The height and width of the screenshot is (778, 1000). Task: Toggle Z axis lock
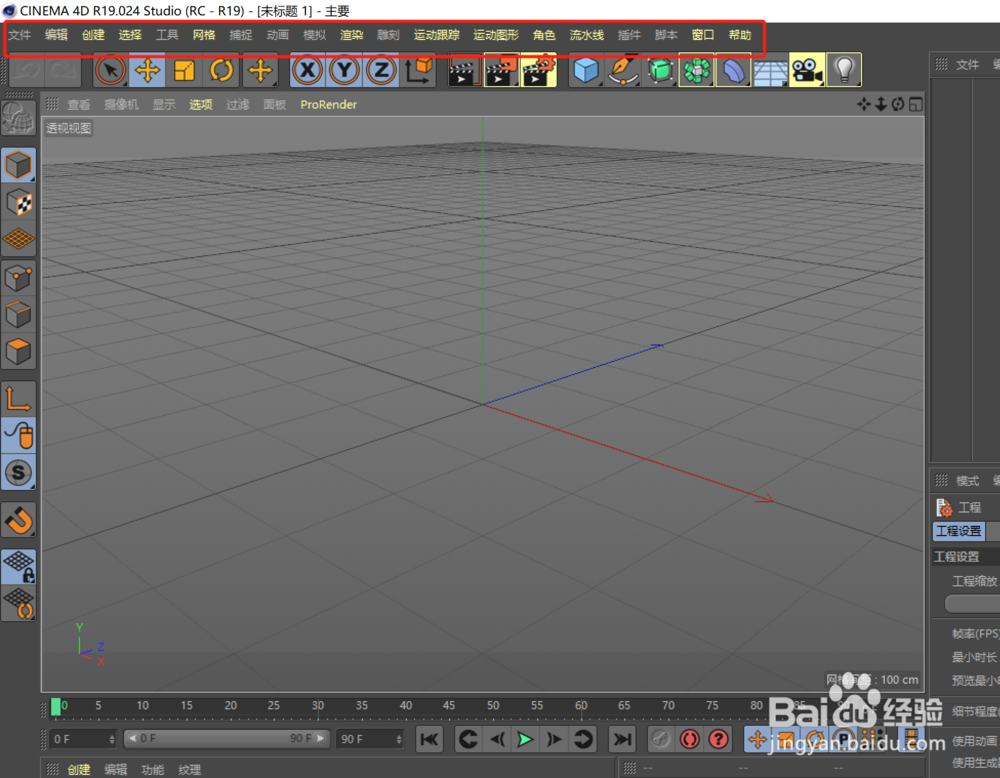click(x=381, y=70)
